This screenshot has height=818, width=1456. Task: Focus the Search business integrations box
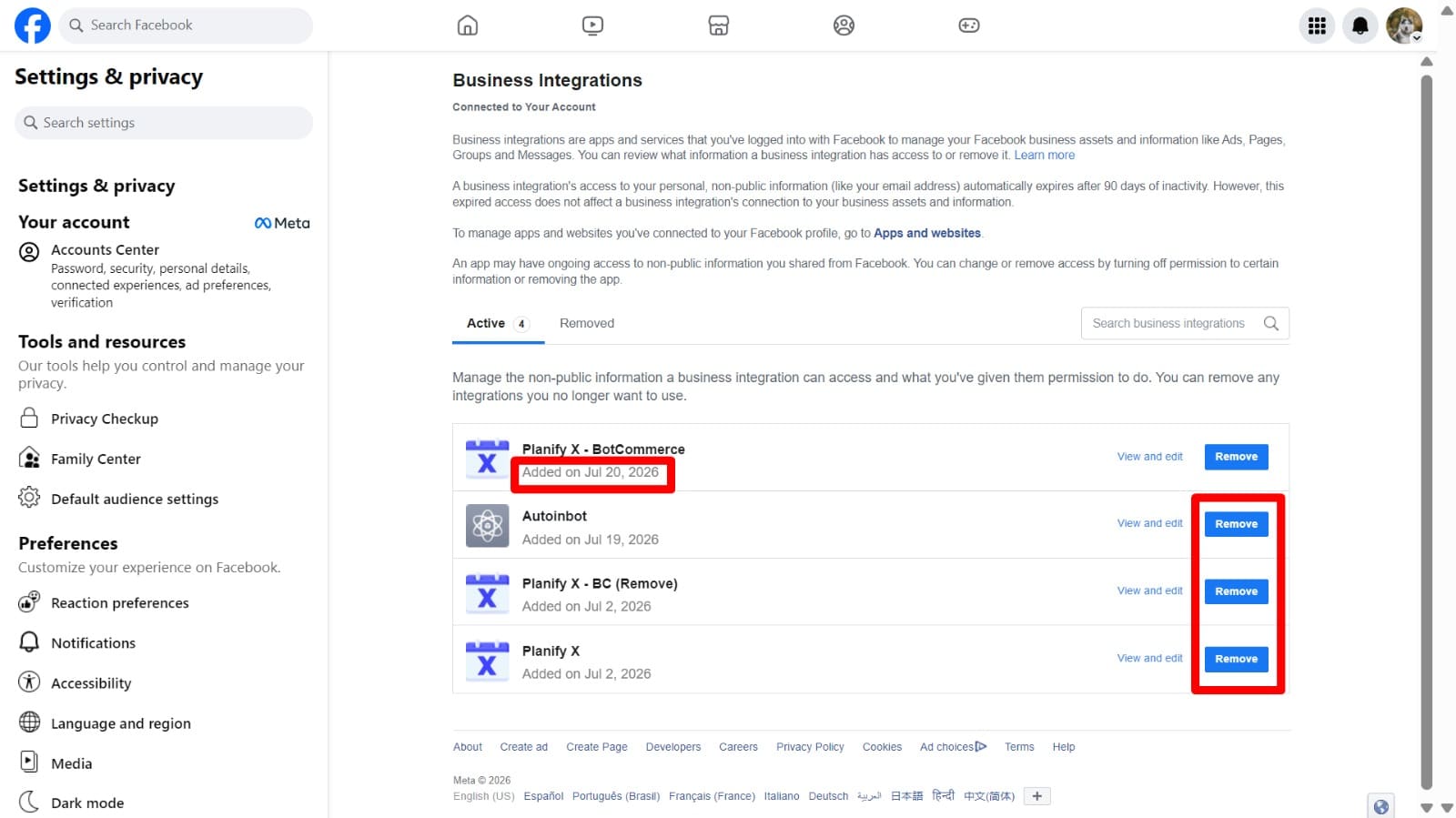coord(1185,323)
